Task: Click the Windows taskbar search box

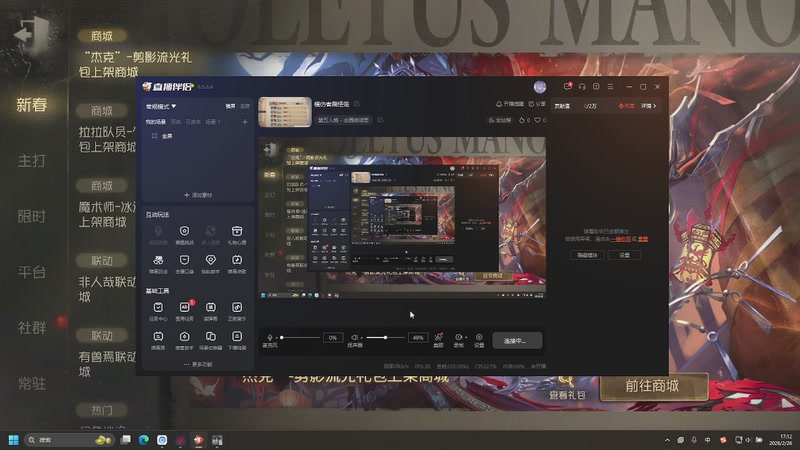Action: click(x=69, y=440)
